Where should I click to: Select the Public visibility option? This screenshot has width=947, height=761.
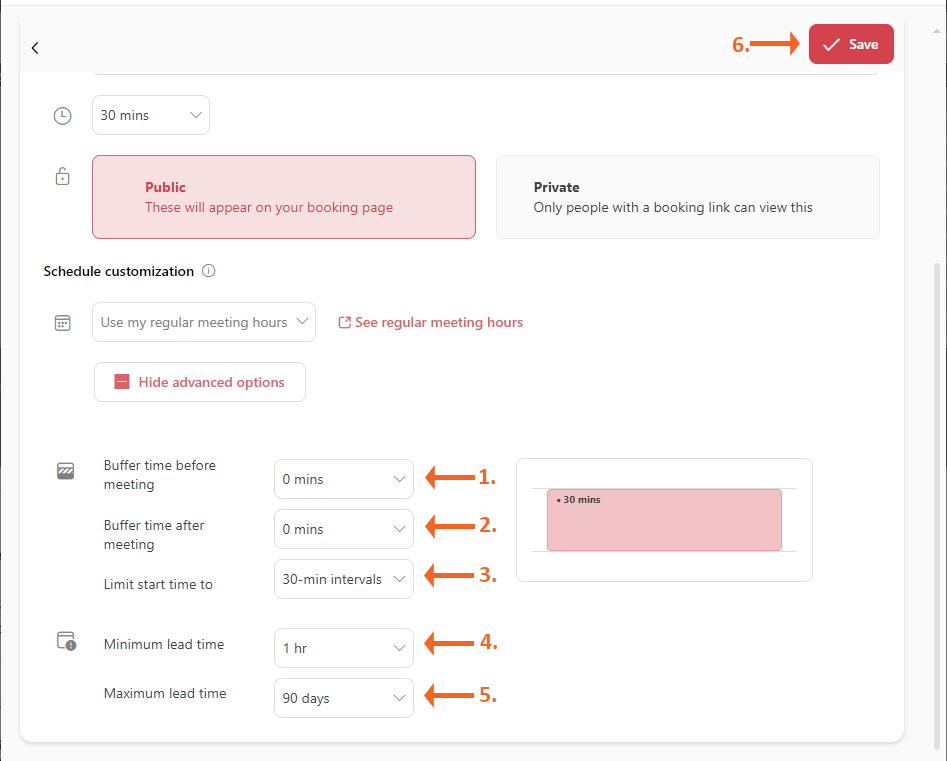pyautogui.click(x=283, y=197)
